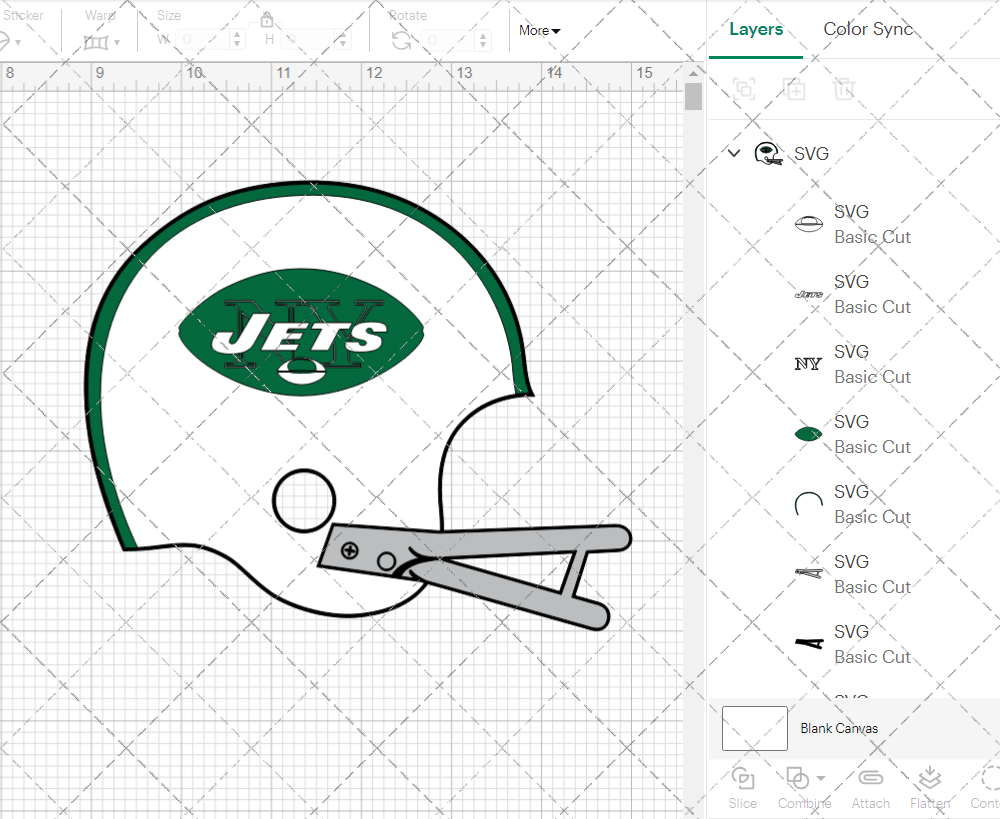This screenshot has height=819, width=1000.
Task: Click the JETS logo on the helmet
Action: 301,332
